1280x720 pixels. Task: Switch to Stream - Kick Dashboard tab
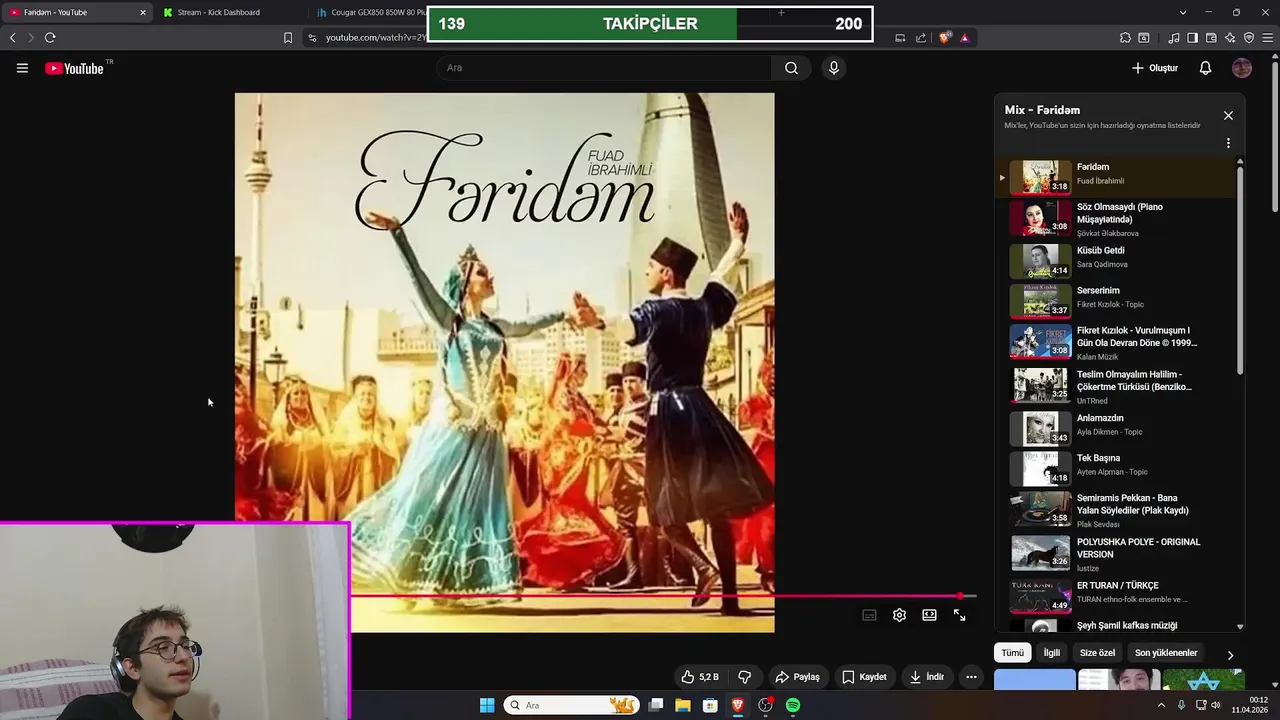218,12
